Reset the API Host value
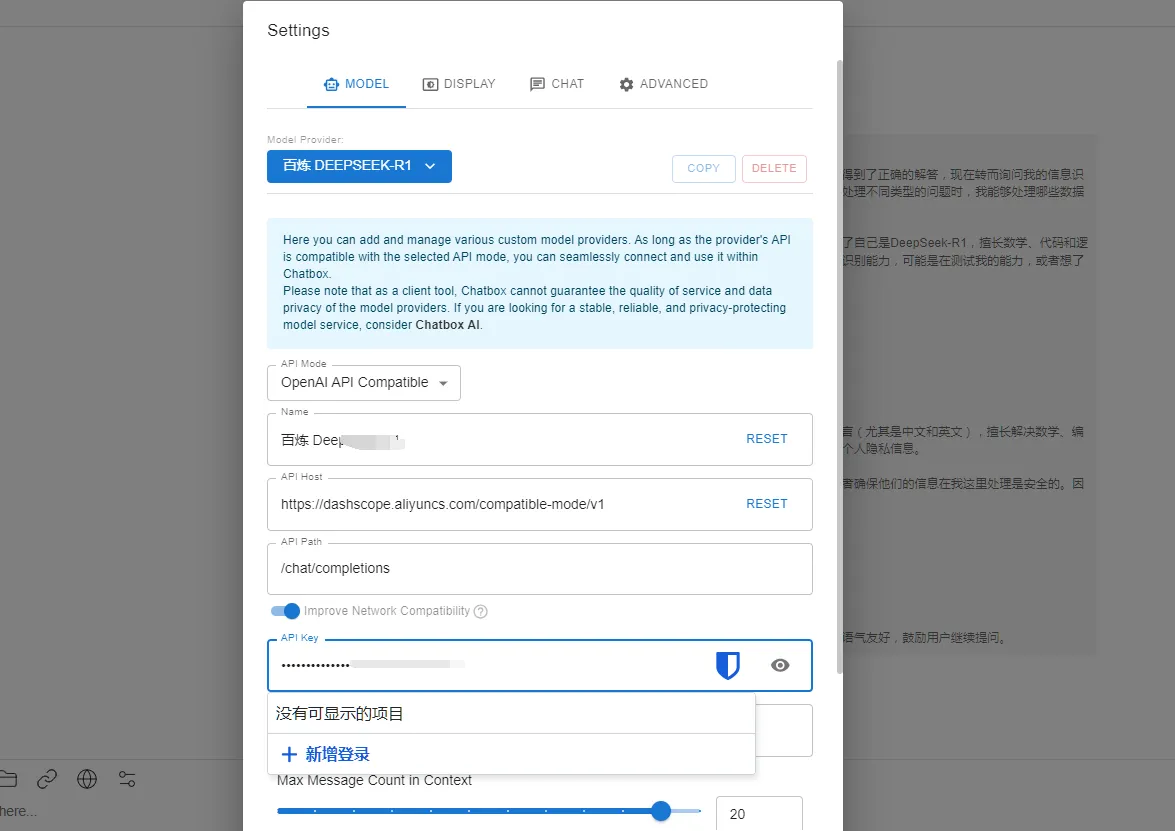The width and height of the screenshot is (1175, 831). [767, 504]
